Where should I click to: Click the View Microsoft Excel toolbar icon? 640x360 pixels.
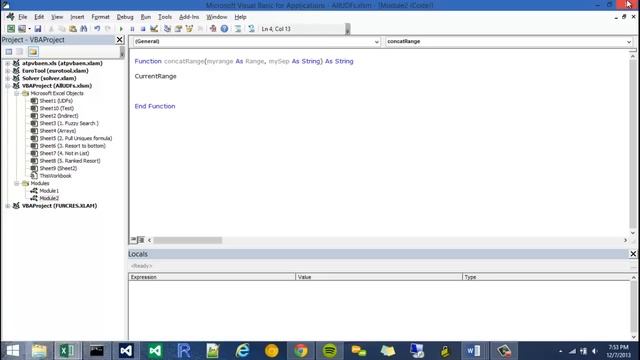(x=11, y=29)
